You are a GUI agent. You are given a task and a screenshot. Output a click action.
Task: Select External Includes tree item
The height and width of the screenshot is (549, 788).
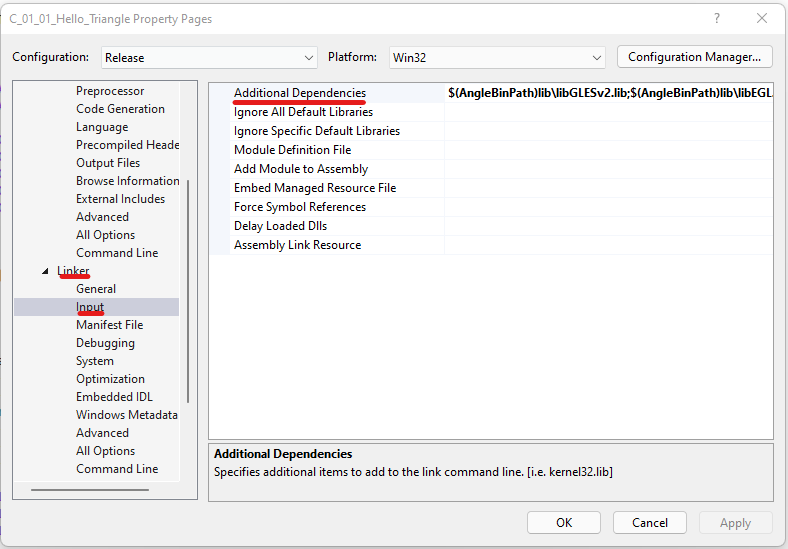click(120, 199)
